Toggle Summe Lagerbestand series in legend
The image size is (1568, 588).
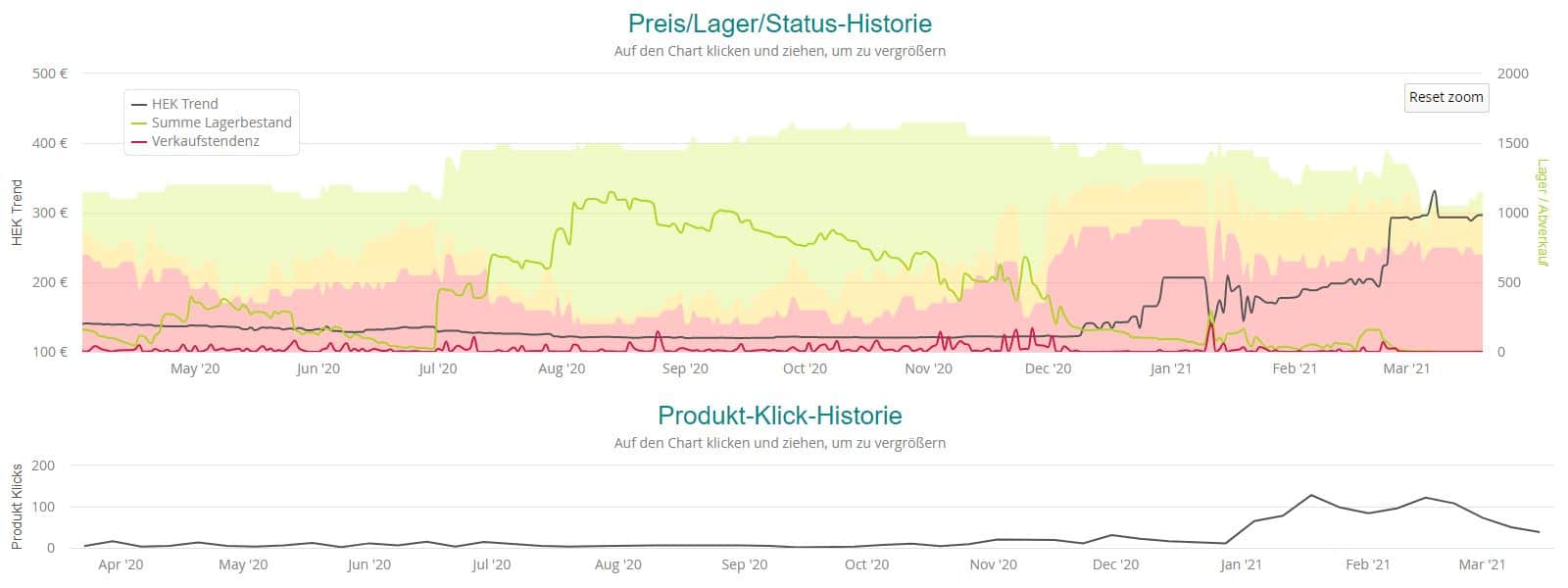click(x=221, y=122)
